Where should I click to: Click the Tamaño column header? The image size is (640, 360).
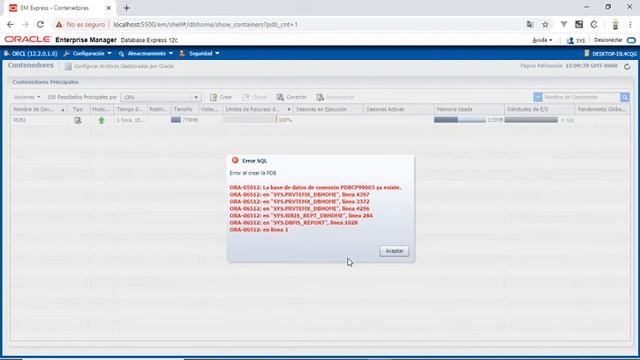(183, 109)
